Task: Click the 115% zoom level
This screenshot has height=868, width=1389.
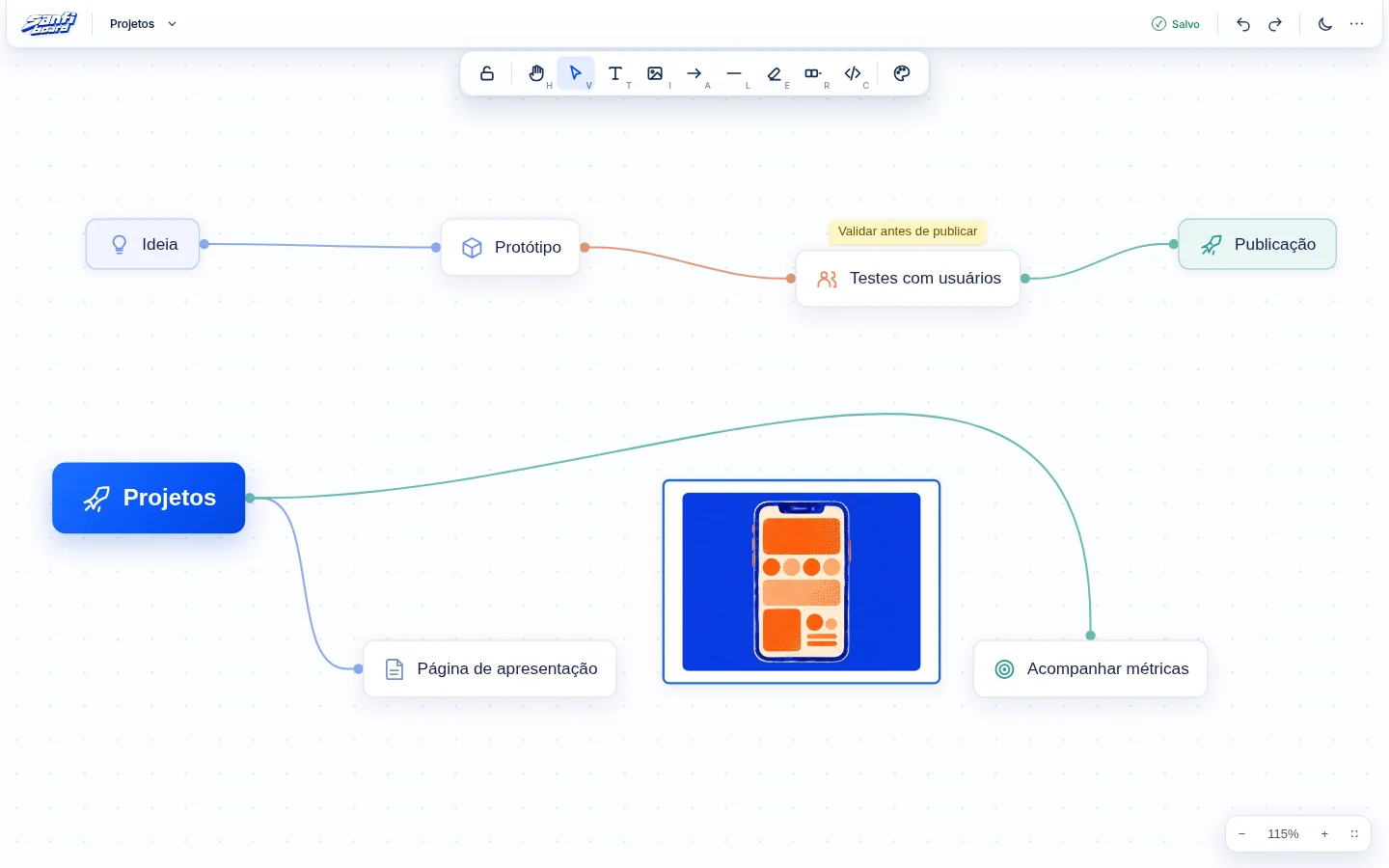Action: (1283, 834)
